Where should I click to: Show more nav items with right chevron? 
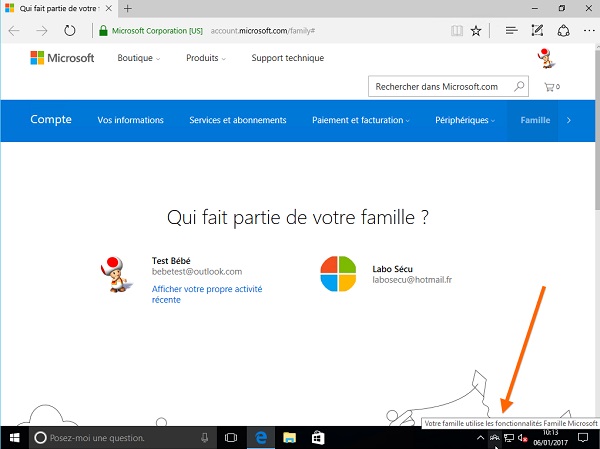(x=569, y=120)
